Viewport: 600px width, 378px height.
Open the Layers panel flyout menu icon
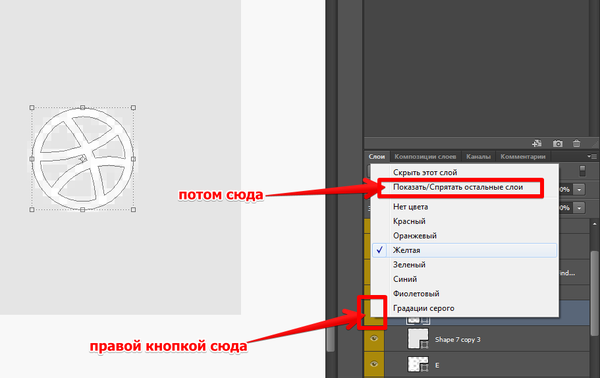pos(592,156)
